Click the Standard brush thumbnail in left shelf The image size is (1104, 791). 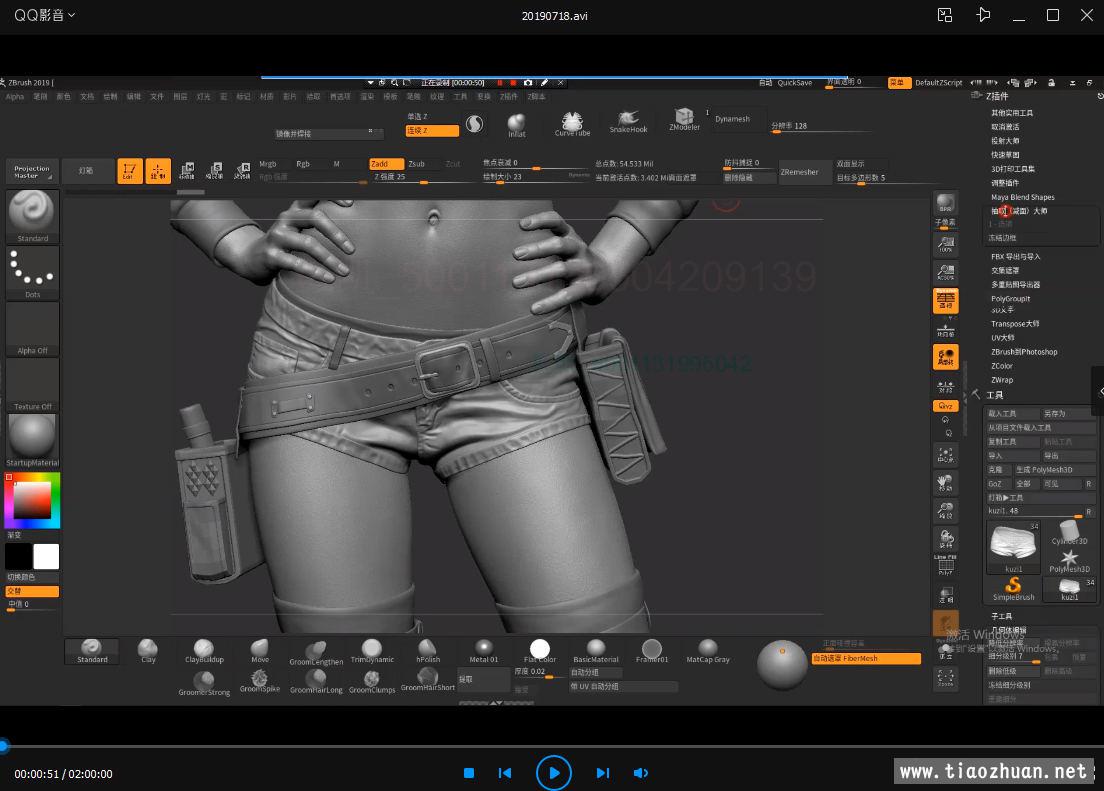32,216
